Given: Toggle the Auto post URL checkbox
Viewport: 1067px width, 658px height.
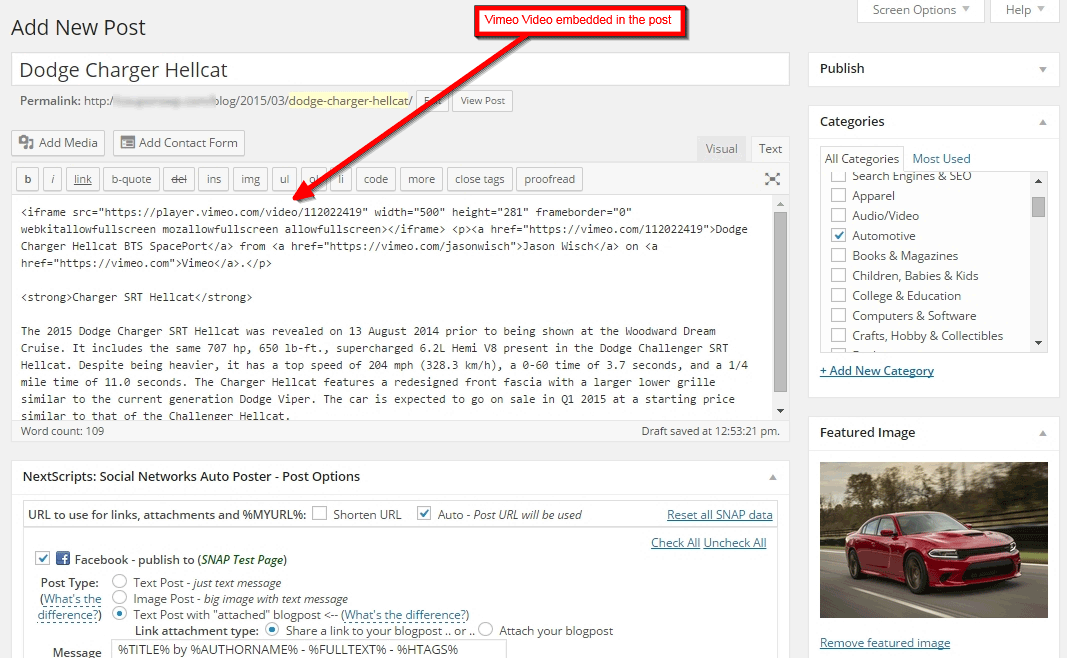Looking at the screenshot, I should (x=424, y=514).
